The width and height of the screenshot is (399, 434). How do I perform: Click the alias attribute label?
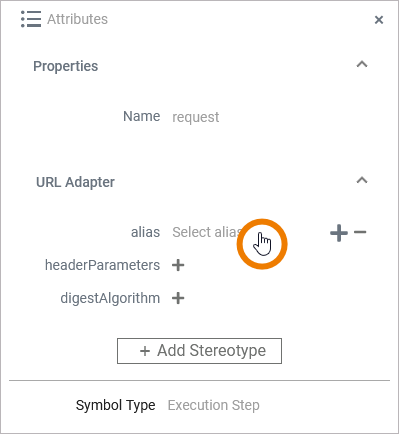(x=145, y=232)
